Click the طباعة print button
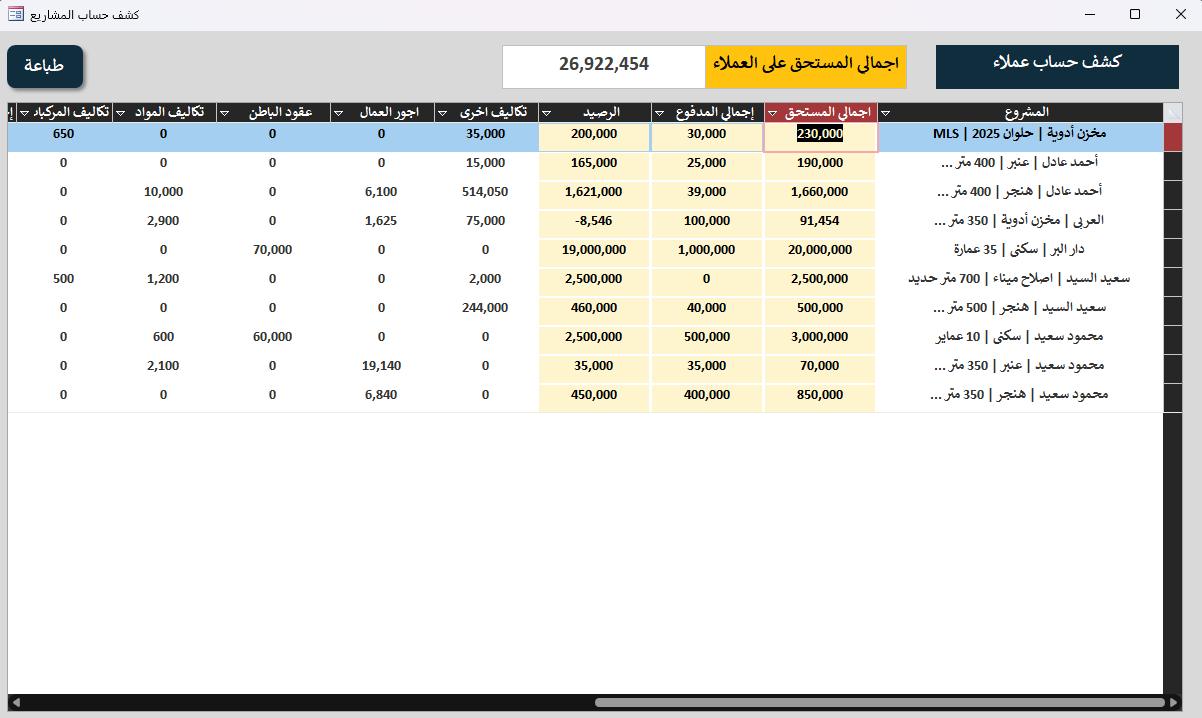This screenshot has width=1202, height=718. pyautogui.click(x=45, y=66)
